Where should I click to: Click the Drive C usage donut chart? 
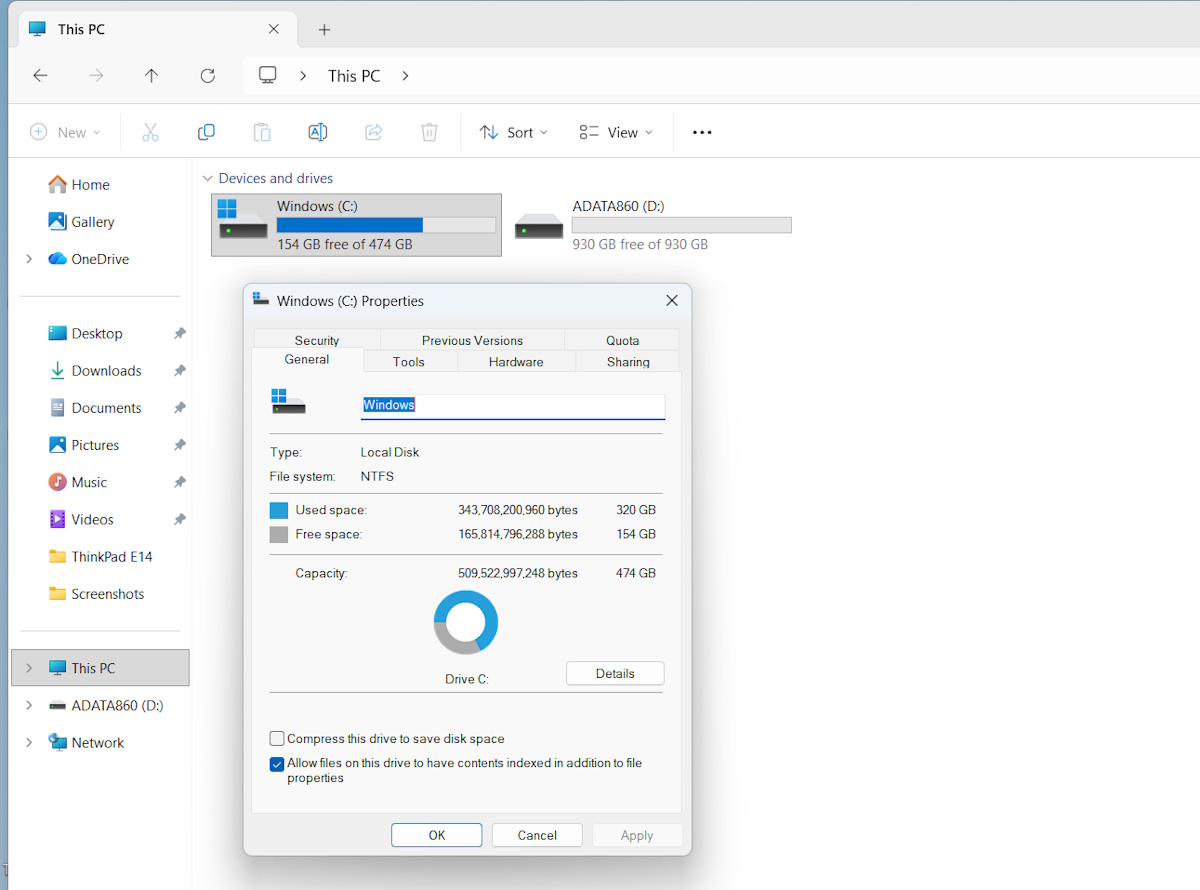466,622
